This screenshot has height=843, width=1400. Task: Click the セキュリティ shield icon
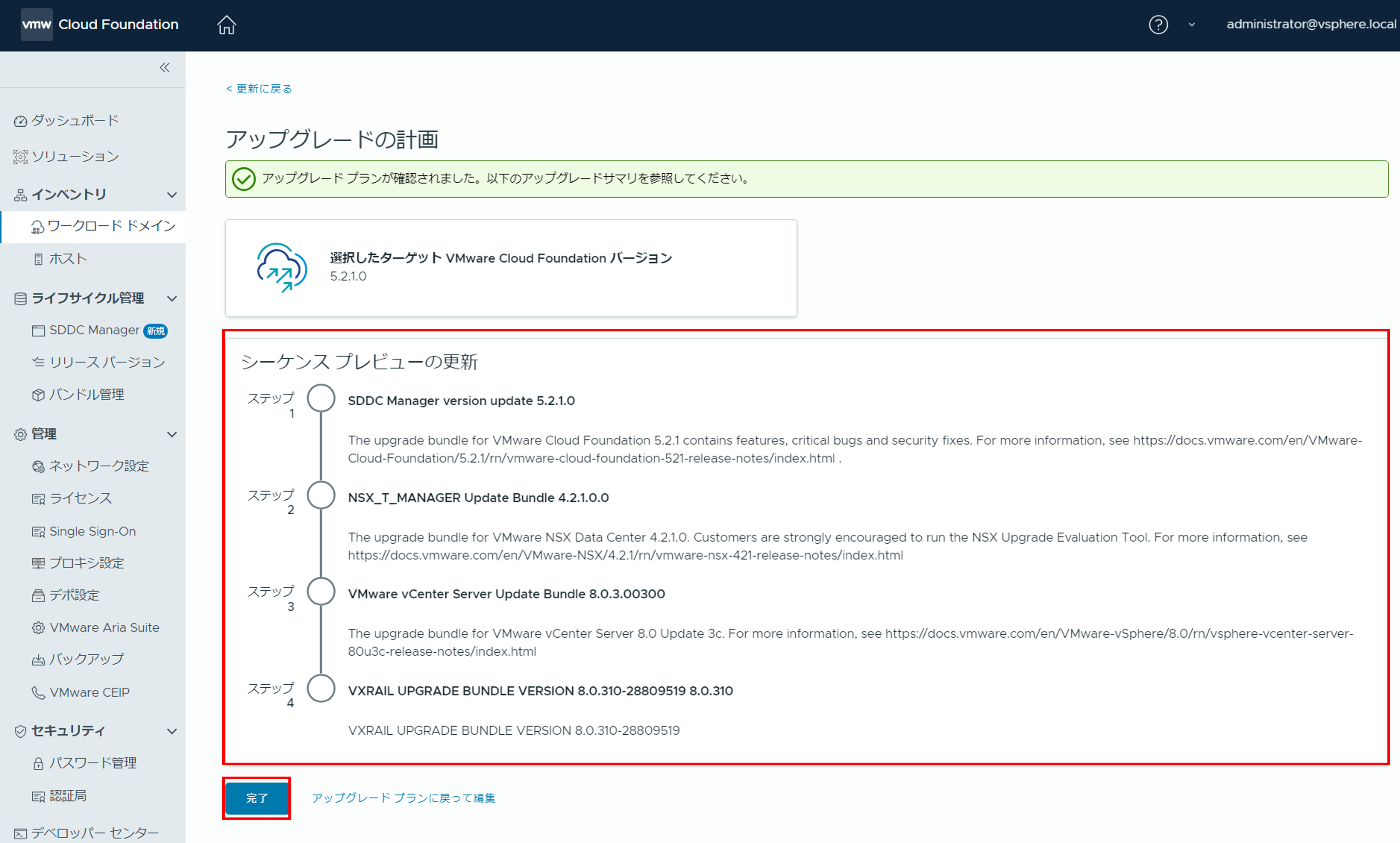pyautogui.click(x=20, y=732)
